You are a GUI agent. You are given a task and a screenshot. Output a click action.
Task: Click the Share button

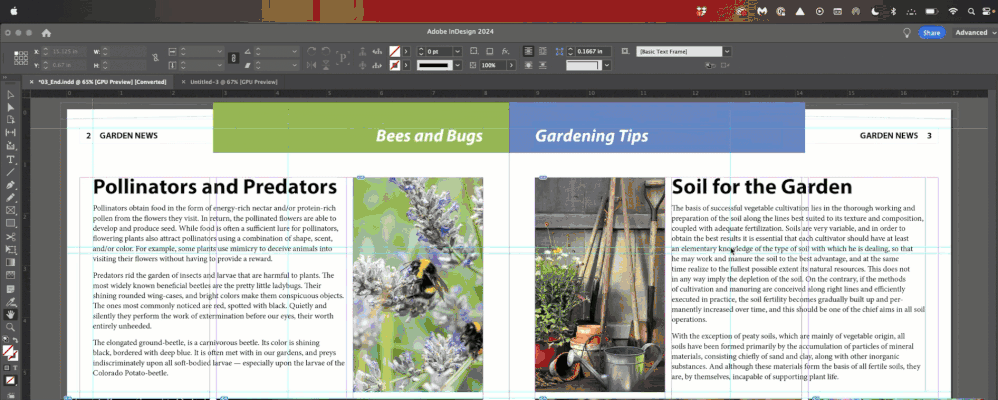coord(931,32)
